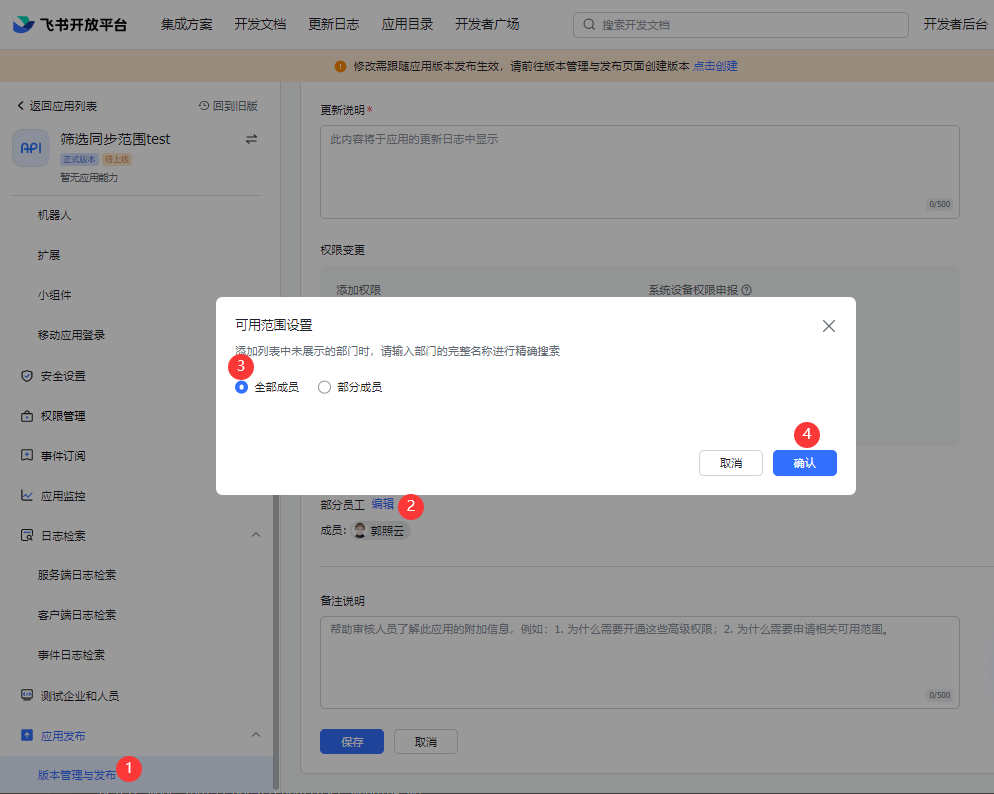Click the help icon next to 系统设备权限申报
This screenshot has height=794, width=994.
[x=746, y=291]
